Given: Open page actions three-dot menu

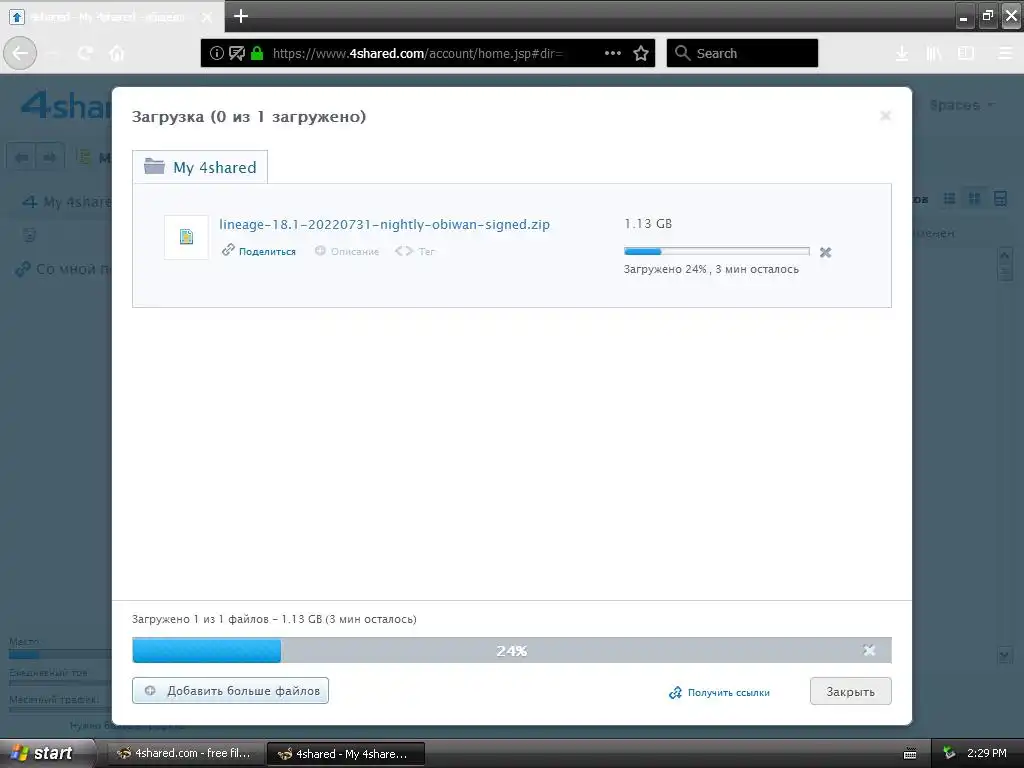Looking at the screenshot, I should pyautogui.click(x=613, y=53).
